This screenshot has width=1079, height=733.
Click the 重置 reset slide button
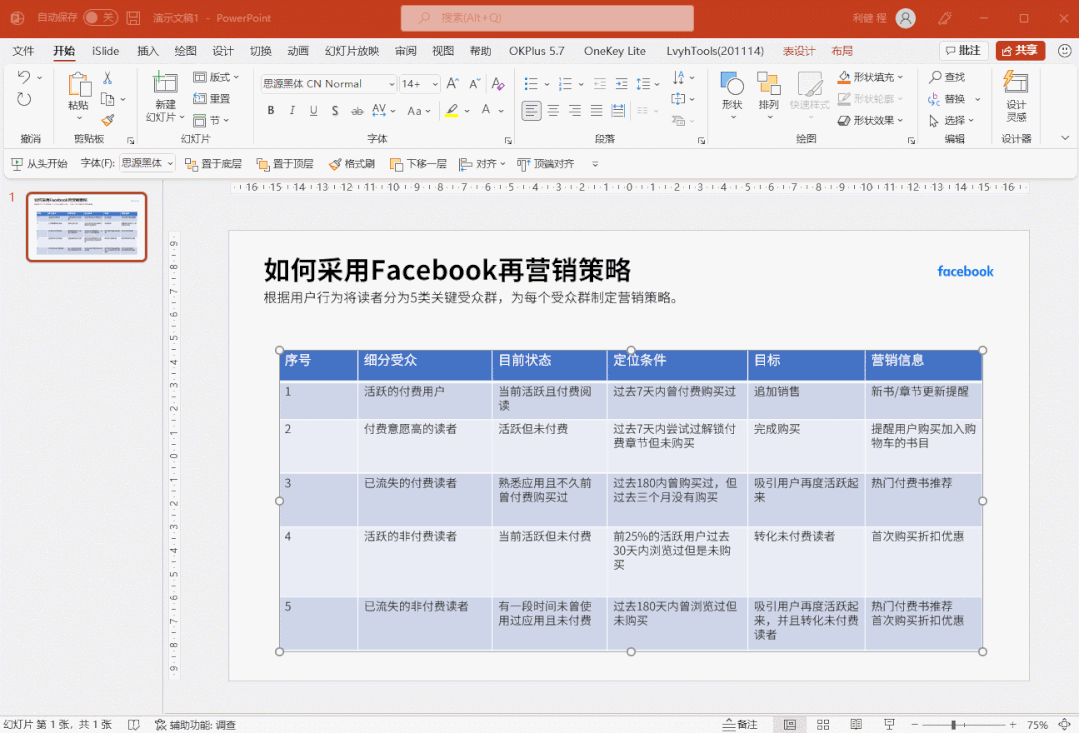212,98
